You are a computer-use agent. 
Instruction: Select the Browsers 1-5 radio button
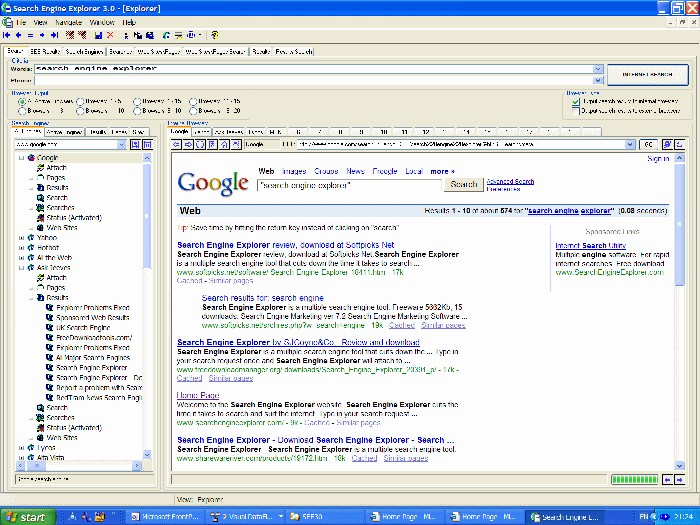[x=80, y=102]
